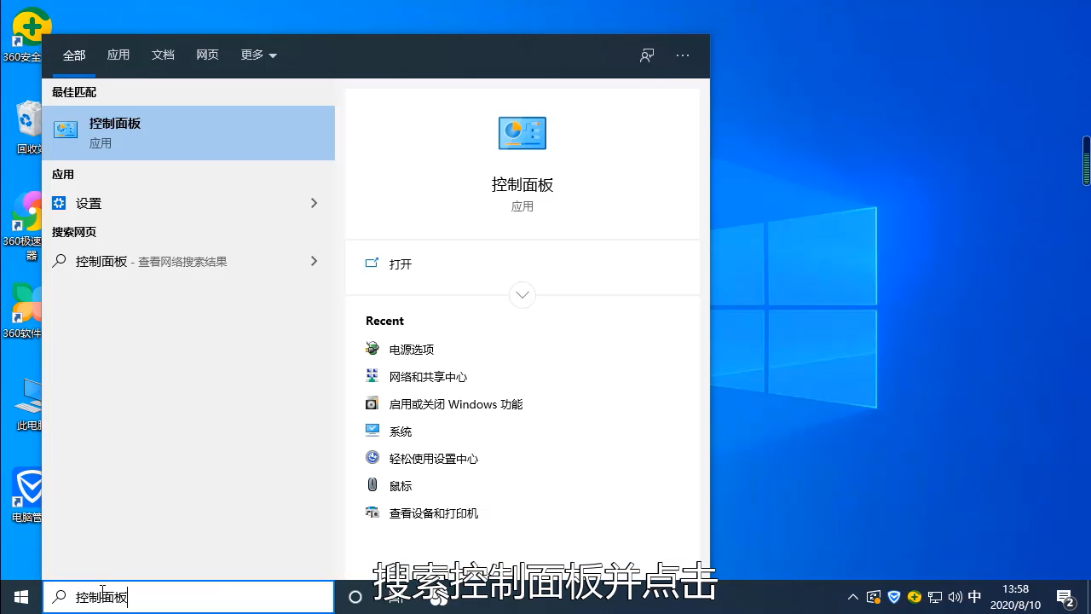1091x614 pixels.
Task: Click the open-window icon beside 打开
Action: (372, 263)
